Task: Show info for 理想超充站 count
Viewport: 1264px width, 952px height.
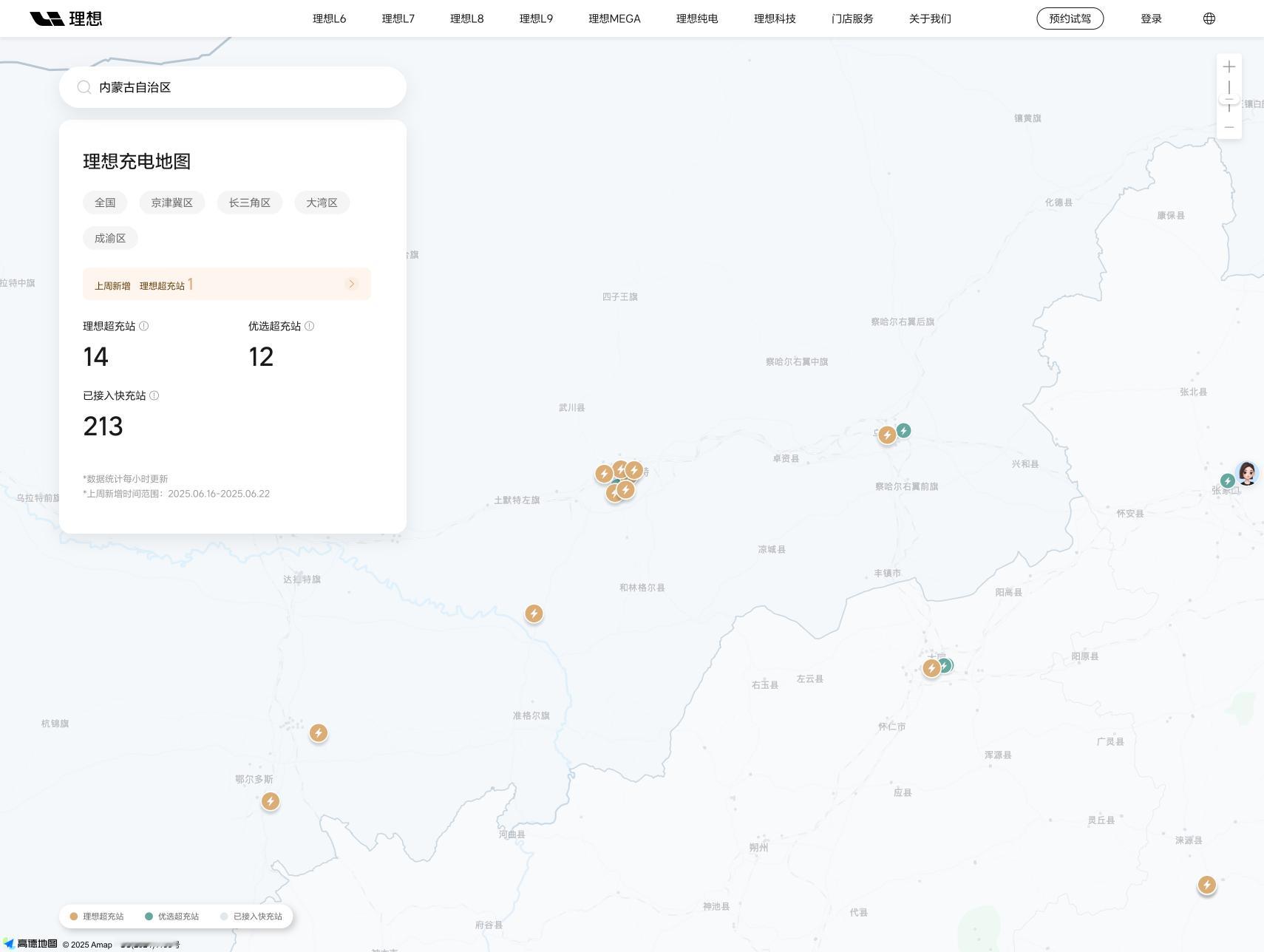Action: point(144,326)
